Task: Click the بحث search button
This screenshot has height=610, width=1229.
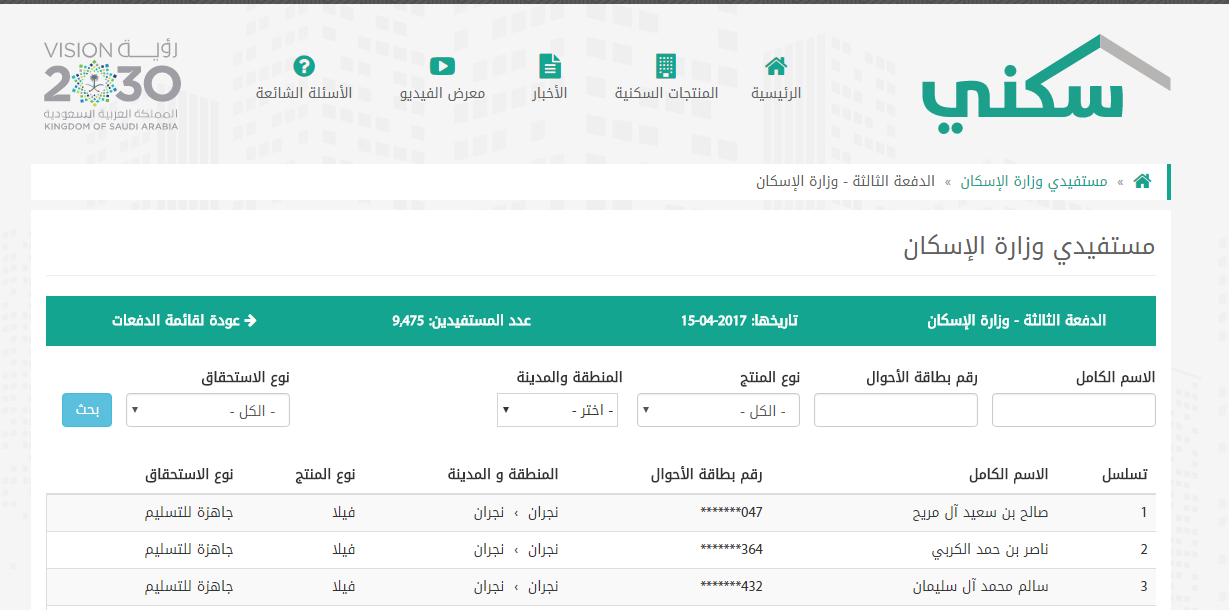Action: click(87, 410)
